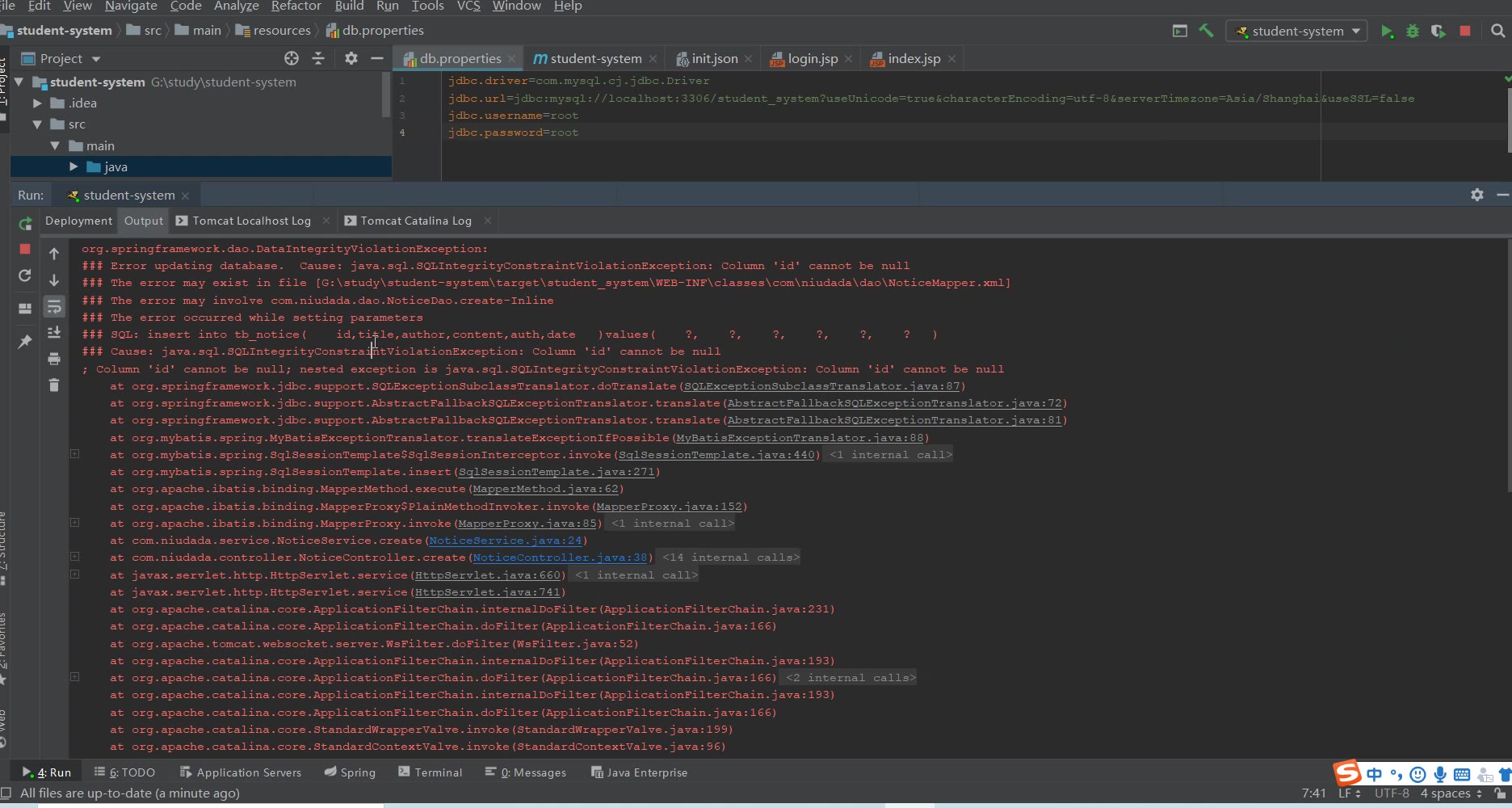The height and width of the screenshot is (808, 1512).
Task: Open the student-system run configuration dropdown
Action: (1297, 32)
